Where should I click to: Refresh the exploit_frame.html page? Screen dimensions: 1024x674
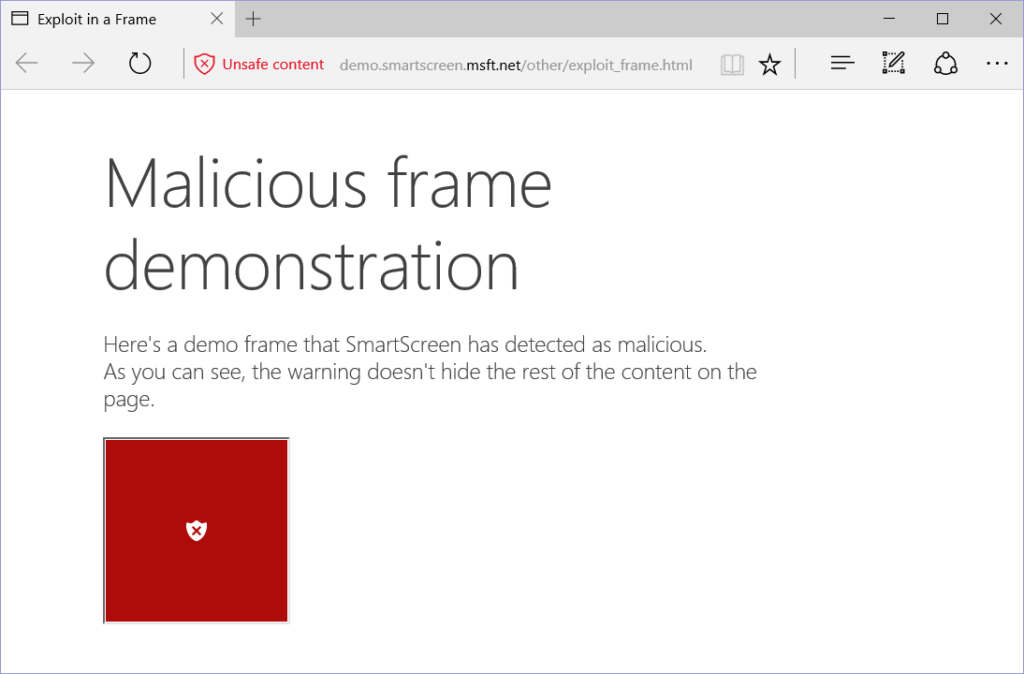[139, 62]
